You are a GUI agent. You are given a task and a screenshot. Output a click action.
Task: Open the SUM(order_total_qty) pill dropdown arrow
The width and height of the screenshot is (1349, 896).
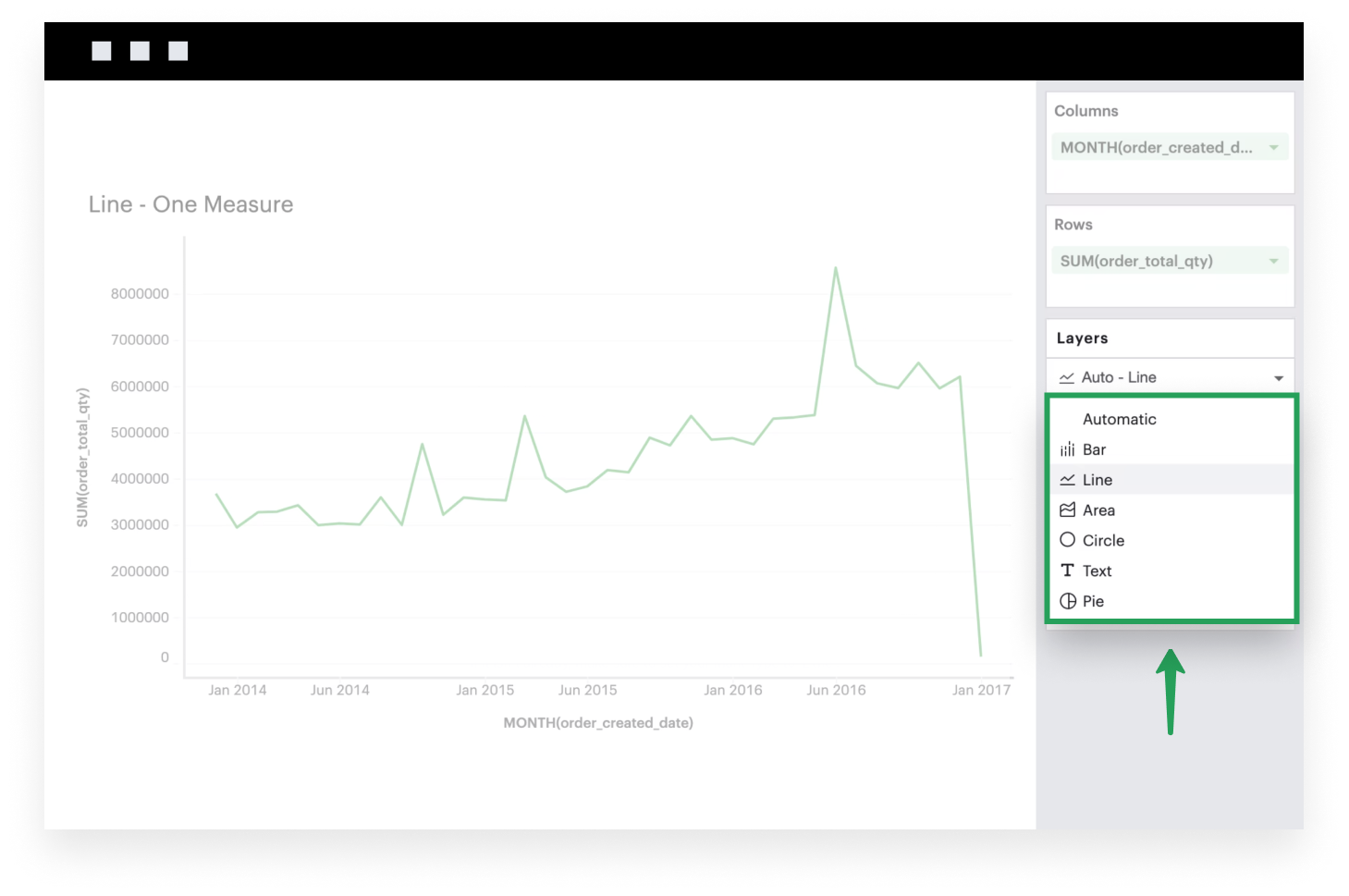(1273, 262)
